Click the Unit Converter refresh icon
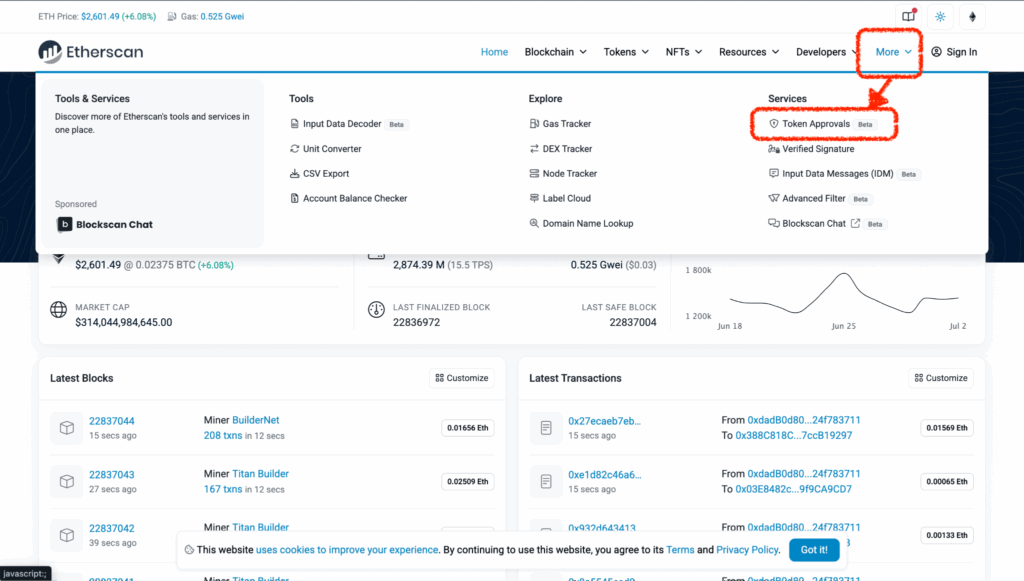1024x581 pixels. tap(295, 149)
